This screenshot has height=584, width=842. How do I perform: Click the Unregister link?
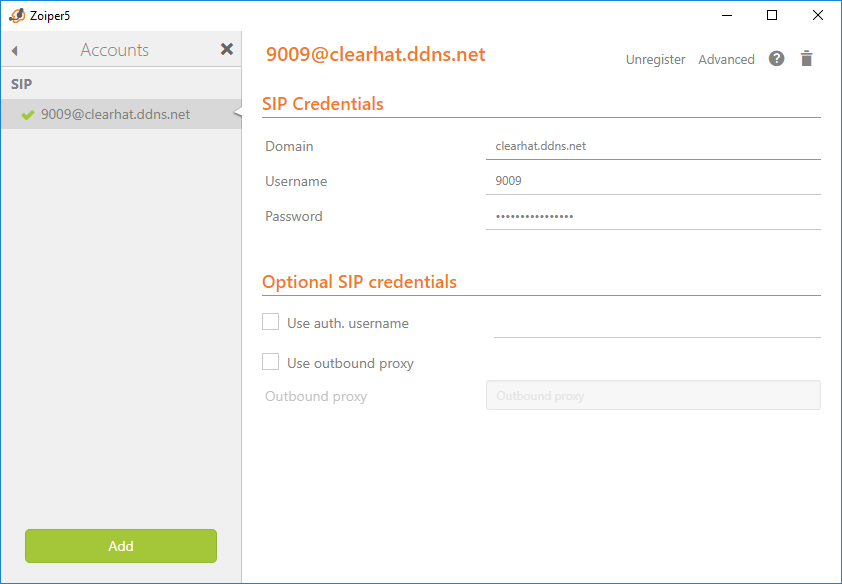pos(655,59)
